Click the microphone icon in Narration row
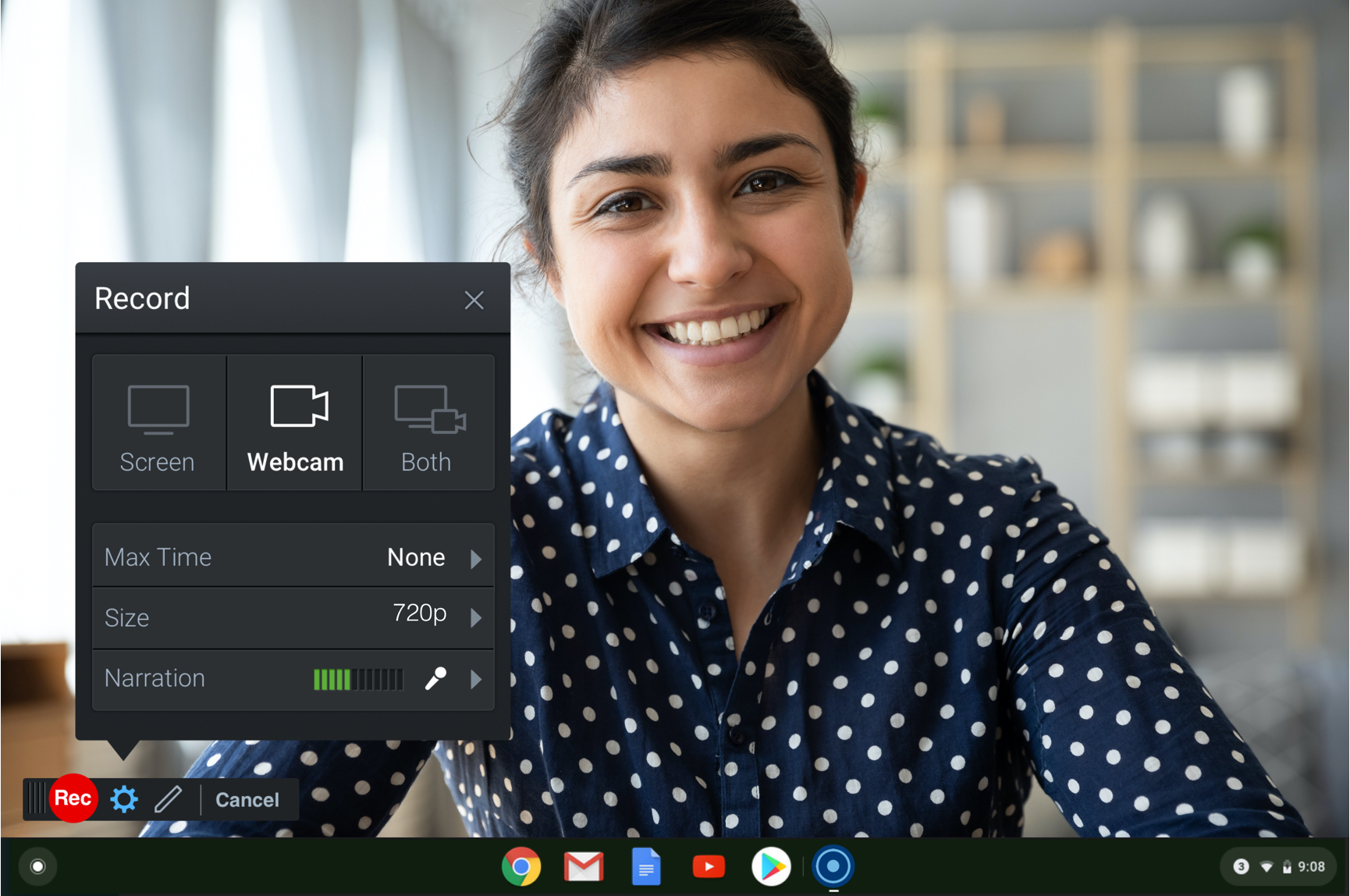The height and width of the screenshot is (896, 1350). 435,678
